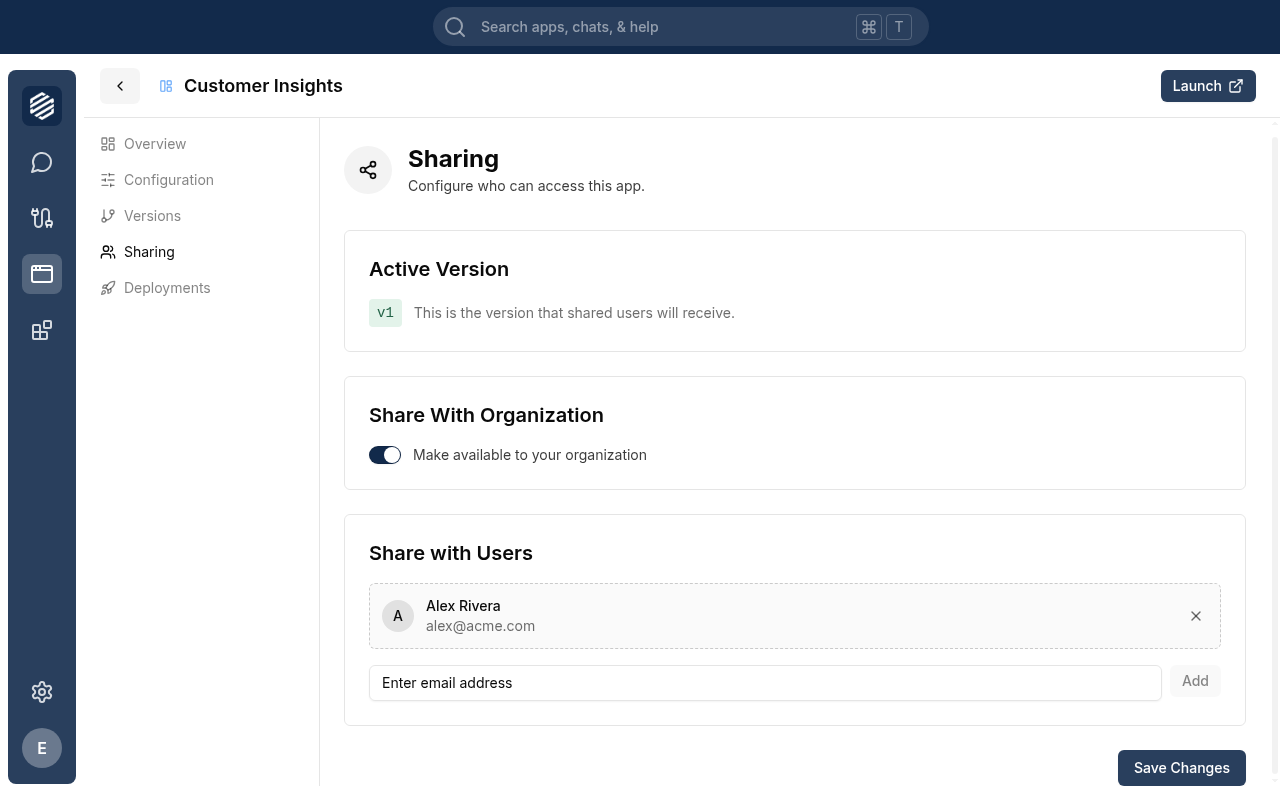The image size is (1280, 800).
Task: Click the search magnifier icon
Action: click(x=455, y=27)
